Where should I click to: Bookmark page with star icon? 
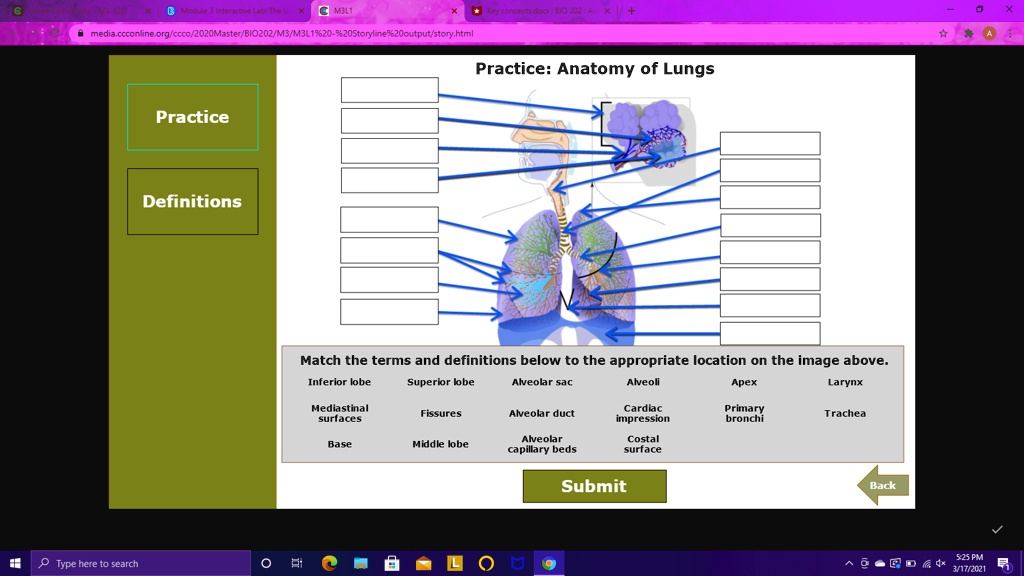(x=943, y=33)
